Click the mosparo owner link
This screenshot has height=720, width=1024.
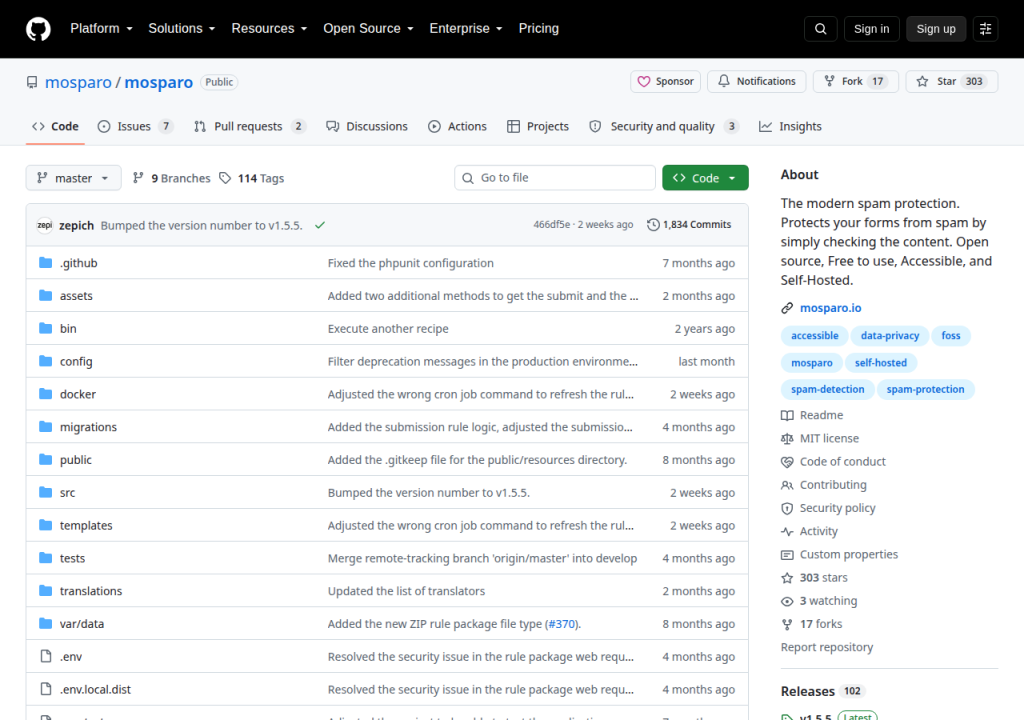pos(78,82)
